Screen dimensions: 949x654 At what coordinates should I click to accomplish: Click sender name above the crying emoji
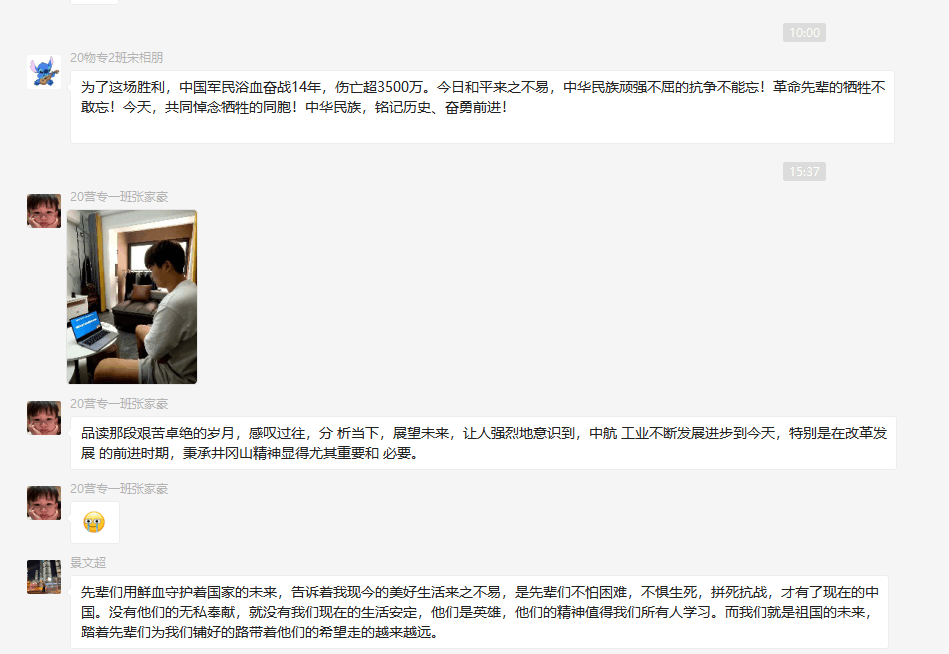click(119, 489)
